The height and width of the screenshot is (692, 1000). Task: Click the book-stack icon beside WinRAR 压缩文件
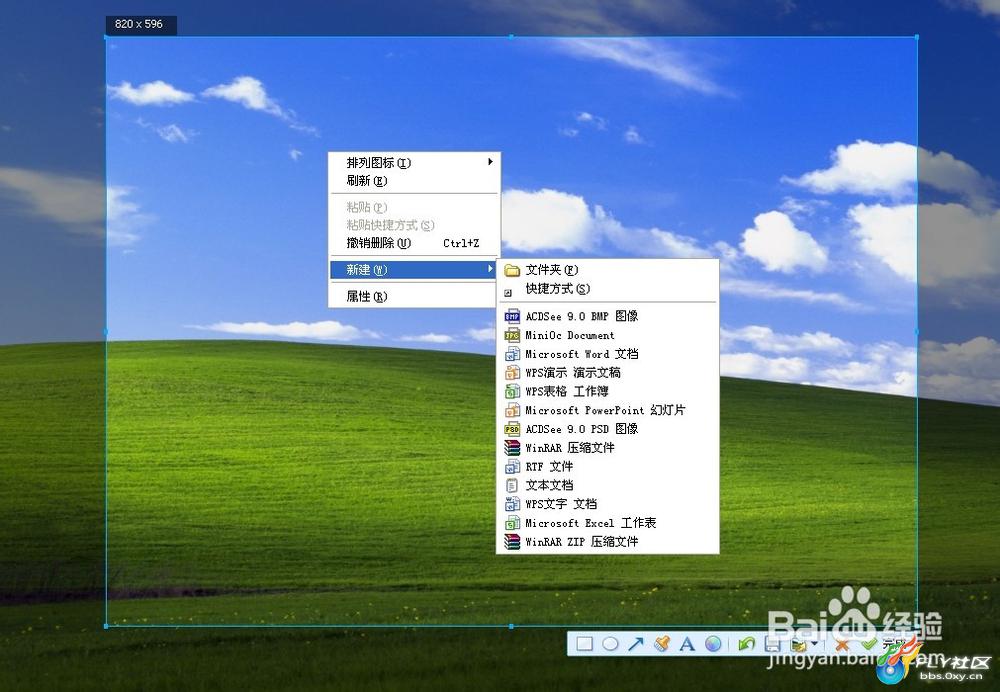[512, 448]
